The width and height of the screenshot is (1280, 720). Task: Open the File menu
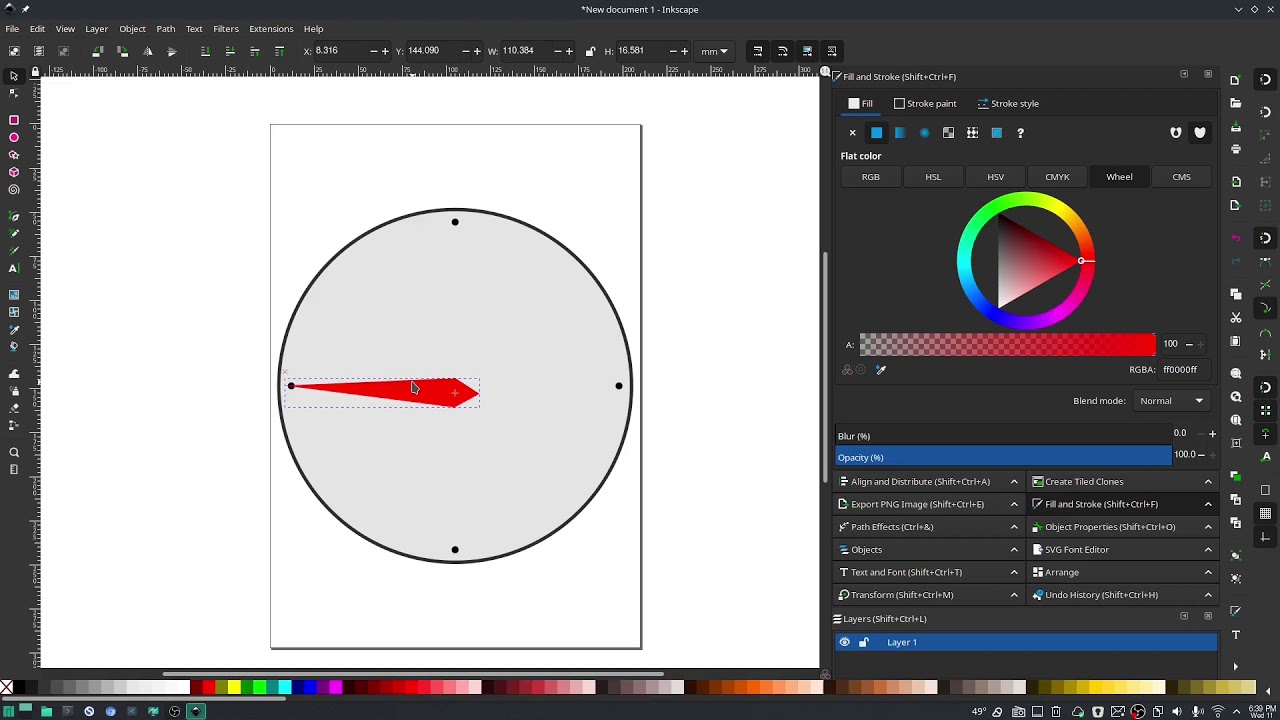coord(12,29)
